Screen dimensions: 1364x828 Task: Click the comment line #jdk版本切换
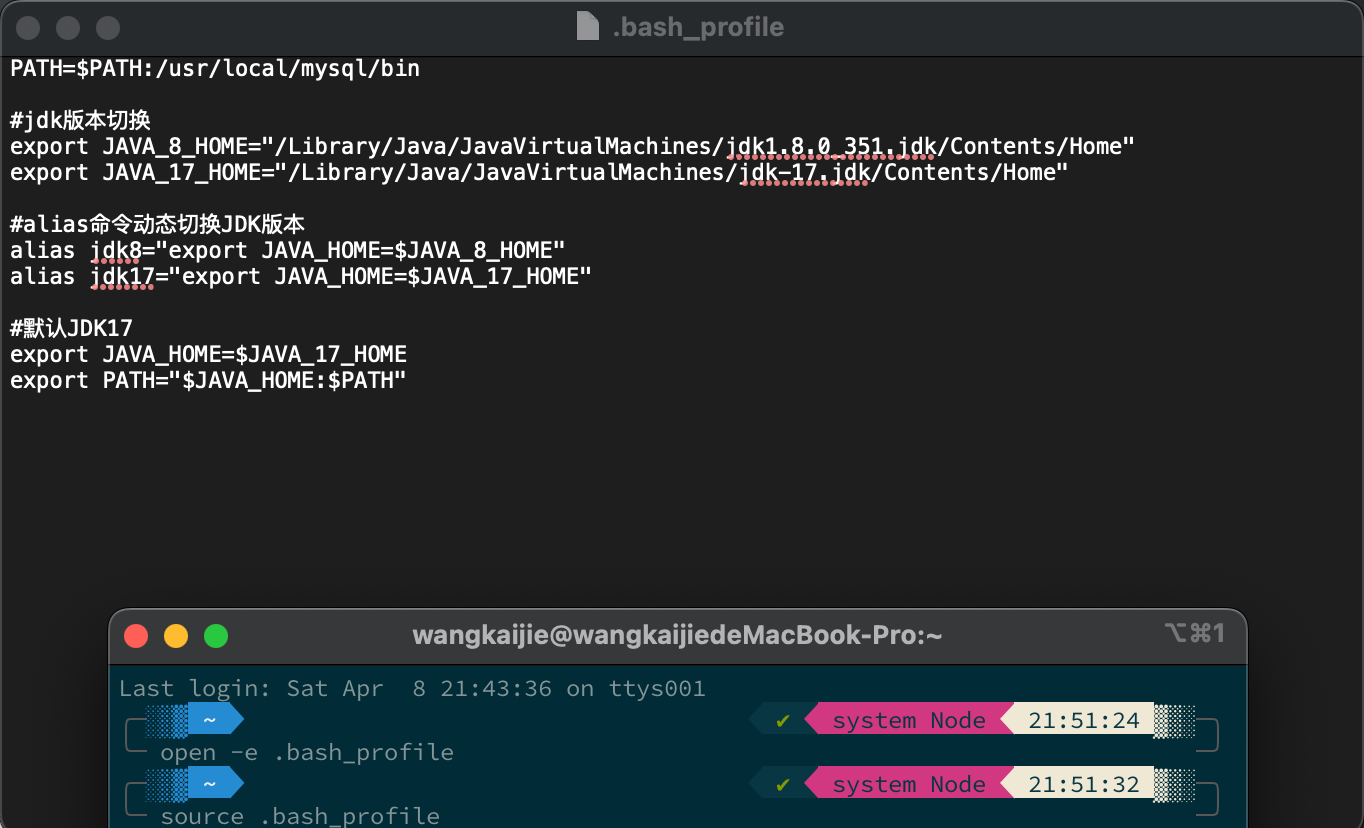[80, 121]
